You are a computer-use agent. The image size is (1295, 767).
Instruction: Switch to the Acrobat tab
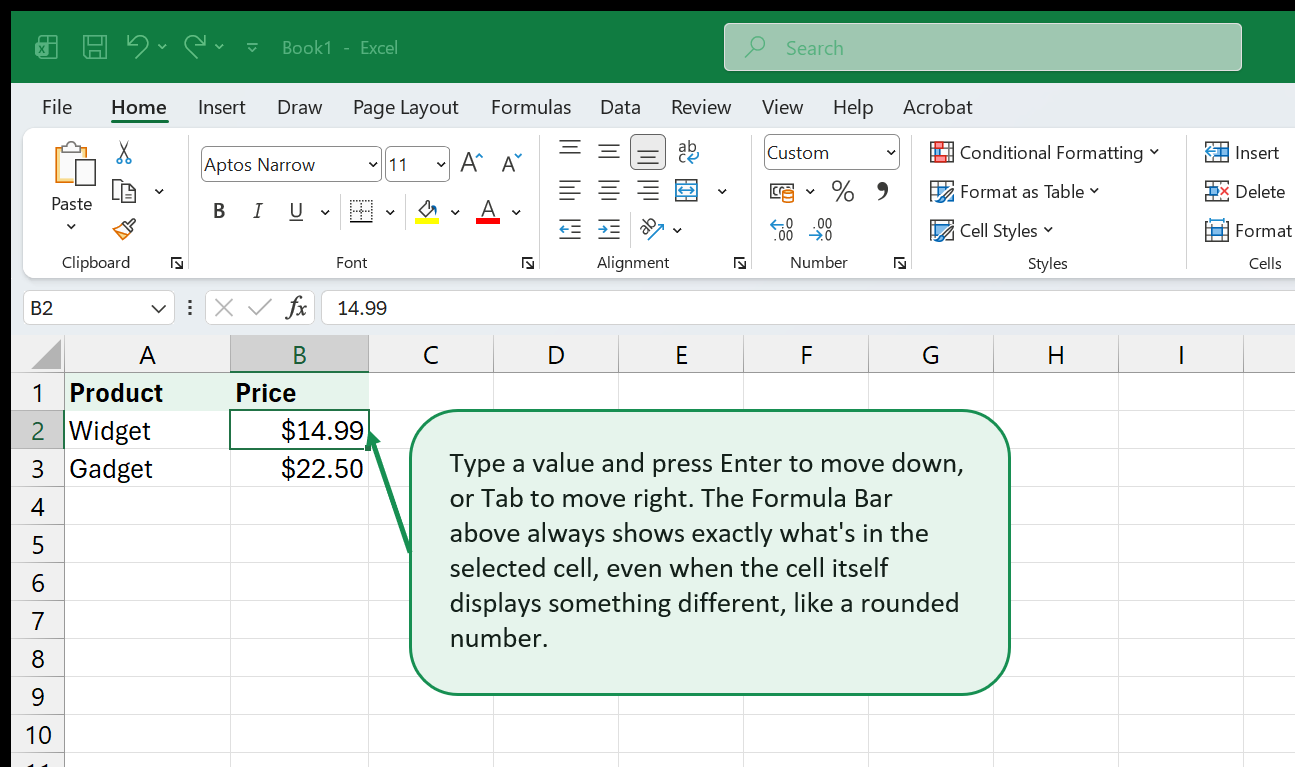coord(938,107)
